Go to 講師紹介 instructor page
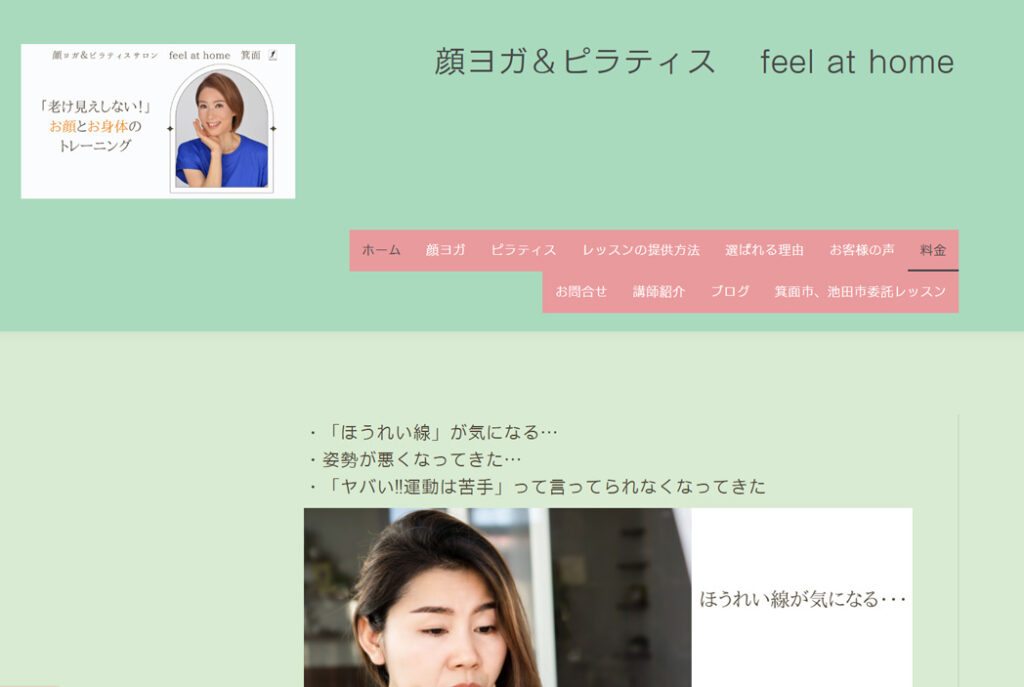The image size is (1024, 687). 659,292
